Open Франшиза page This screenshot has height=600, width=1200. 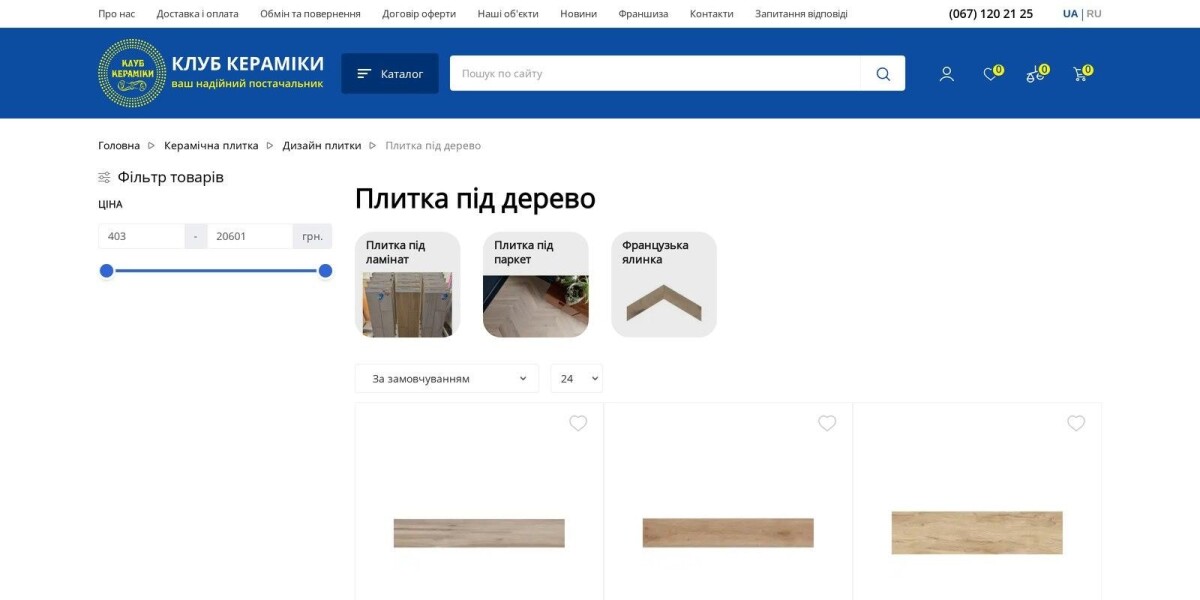click(x=643, y=14)
